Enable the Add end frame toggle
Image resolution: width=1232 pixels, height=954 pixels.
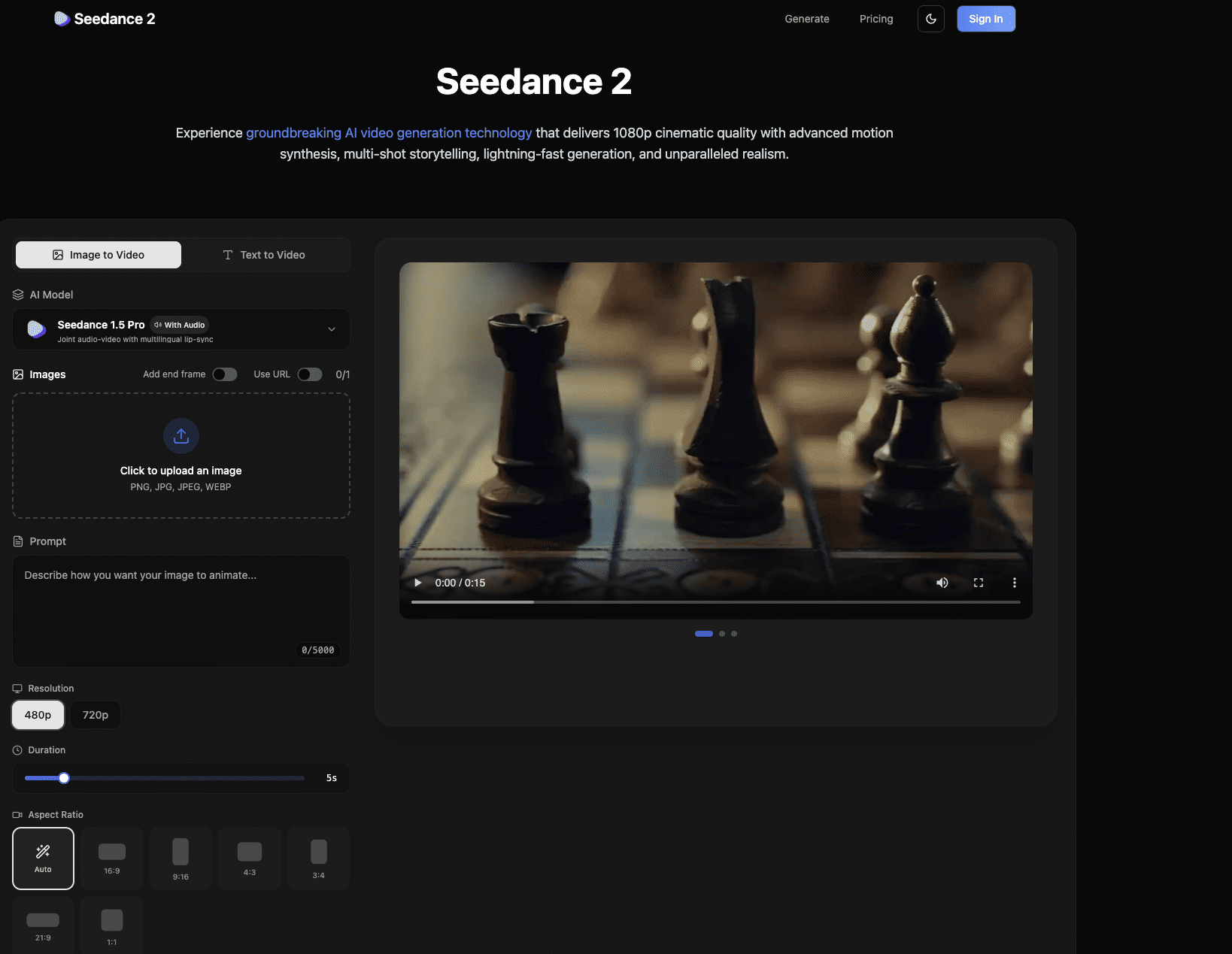224,374
